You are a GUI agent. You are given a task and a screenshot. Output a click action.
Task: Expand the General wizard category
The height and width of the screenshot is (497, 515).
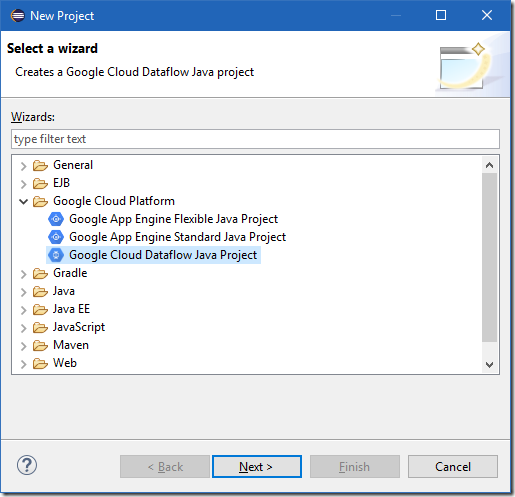tap(23, 166)
